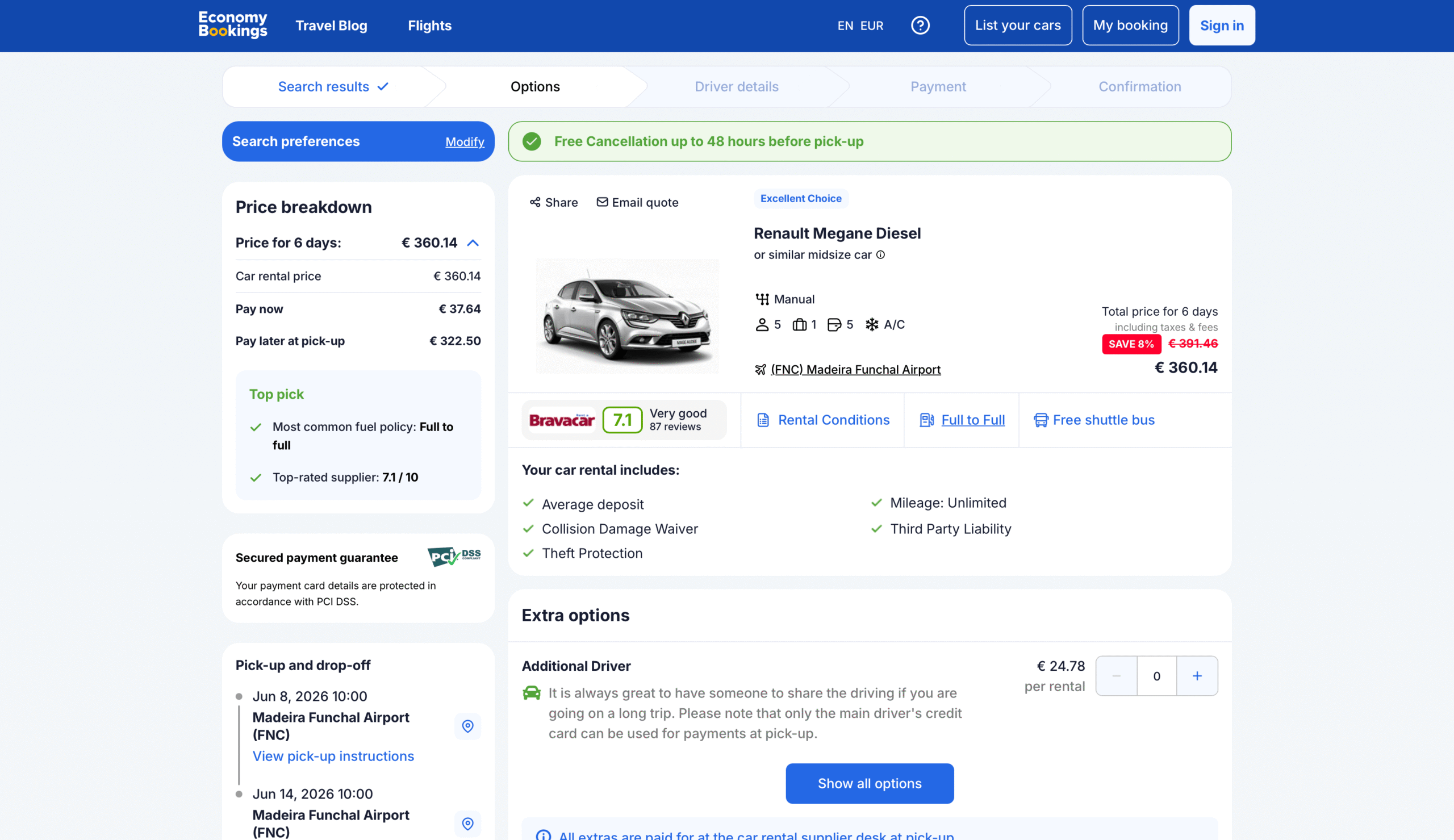
Task: Switch to the Driver details step
Action: tap(736, 86)
